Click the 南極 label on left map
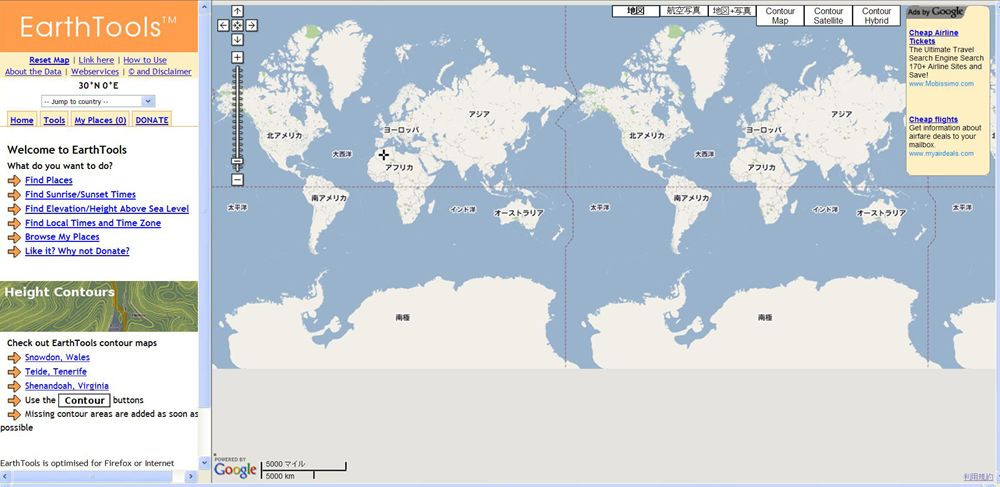 point(402,317)
